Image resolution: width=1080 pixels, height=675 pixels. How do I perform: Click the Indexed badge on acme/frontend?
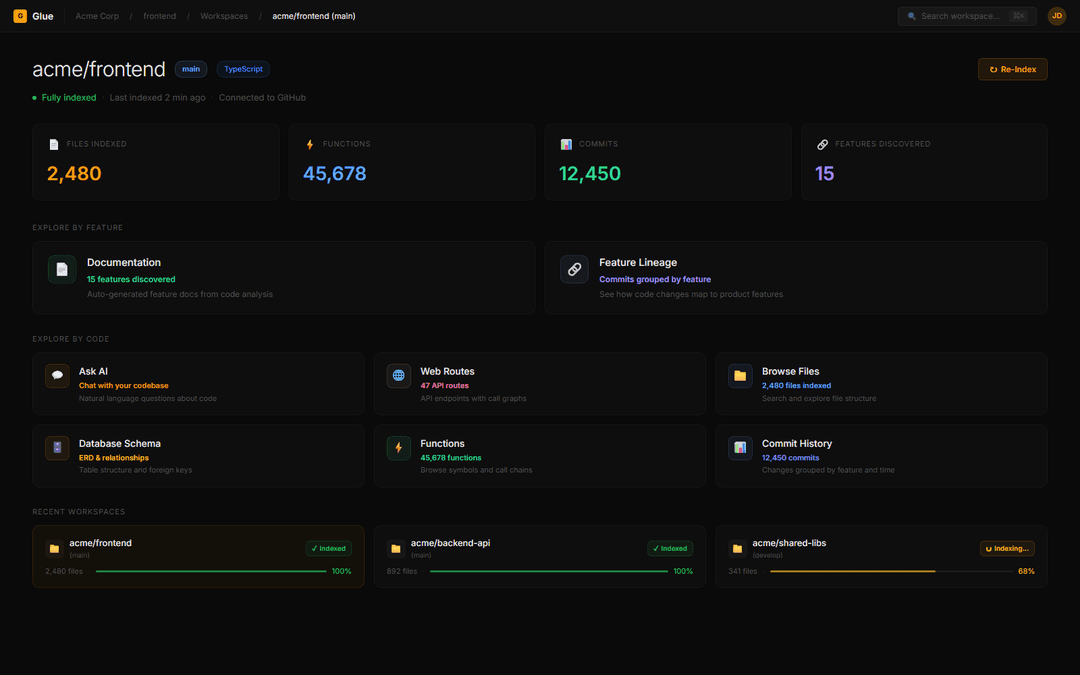tap(329, 548)
